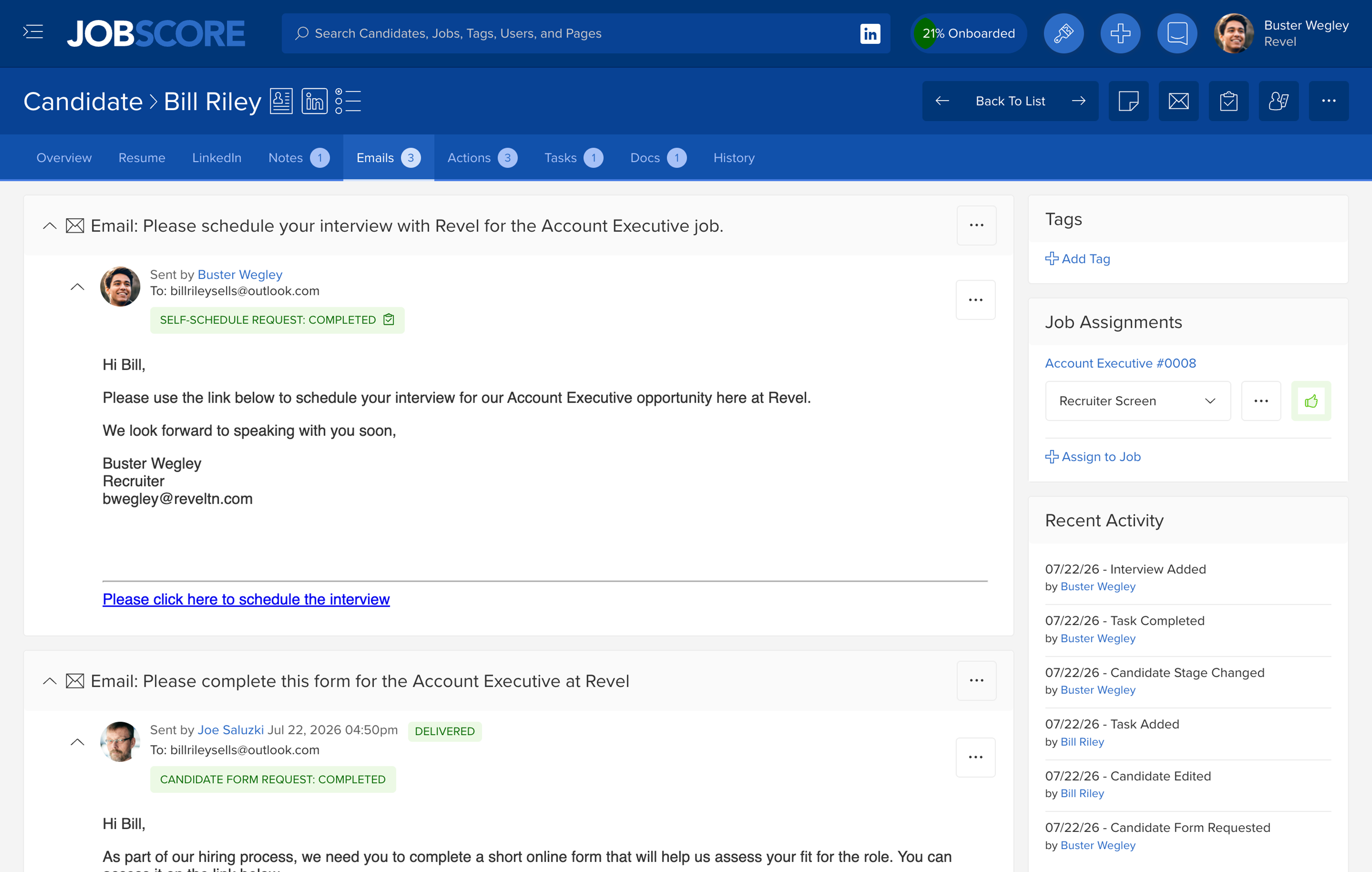Screen dimensions: 1372x872
Task: Open Buster Wegley link under Candidate Stage Changed
Action: pos(1098,689)
